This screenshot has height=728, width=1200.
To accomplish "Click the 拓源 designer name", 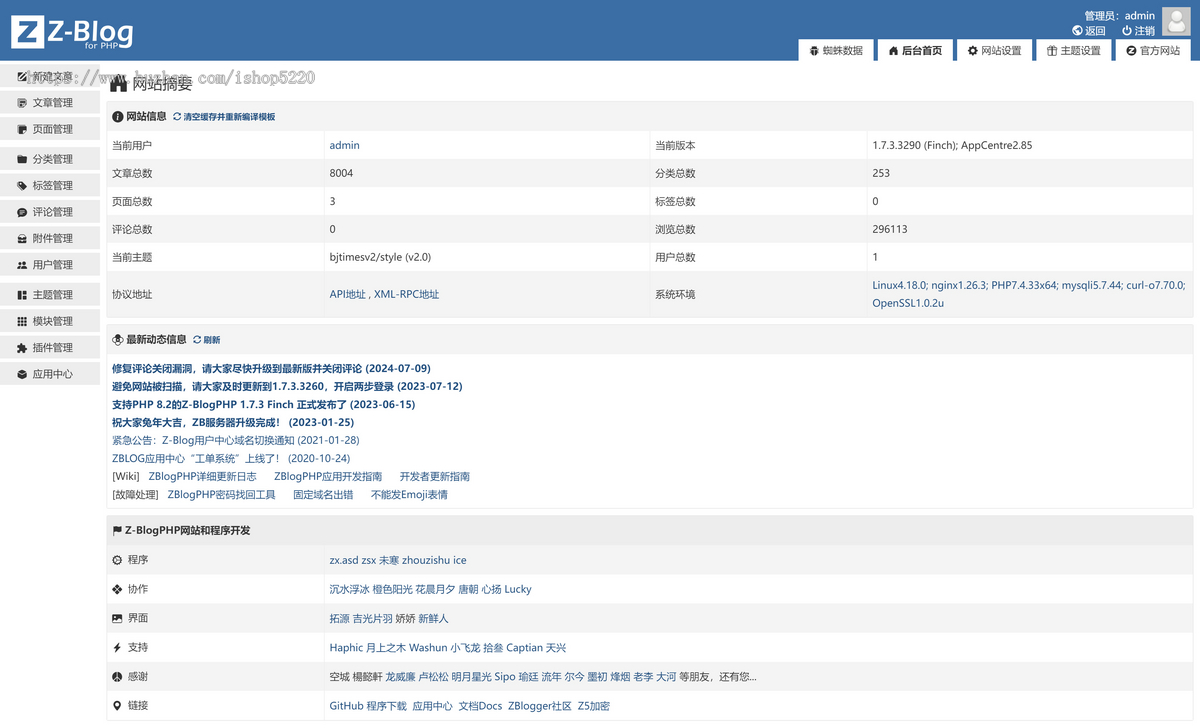I will 339,618.
